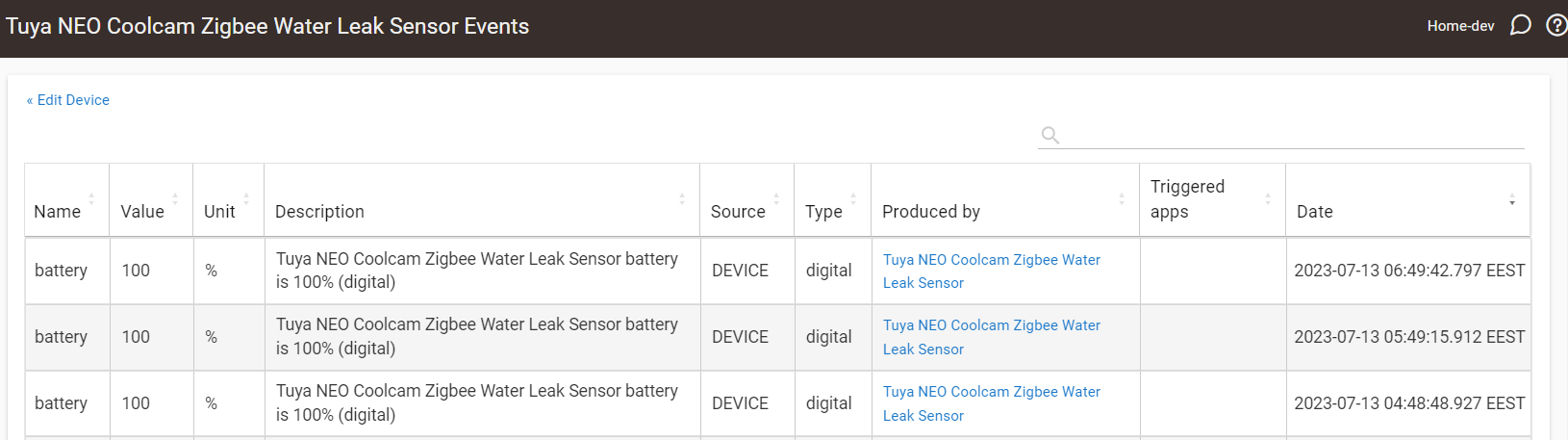Sort by Produced by column arrows
This screenshot has width=1568, height=440.
coord(1122,199)
